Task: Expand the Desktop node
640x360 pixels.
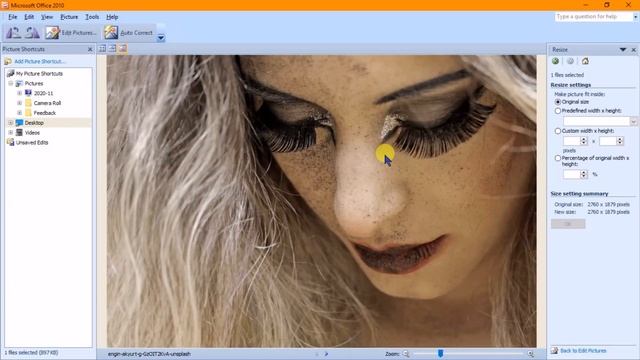Action: pos(11,122)
